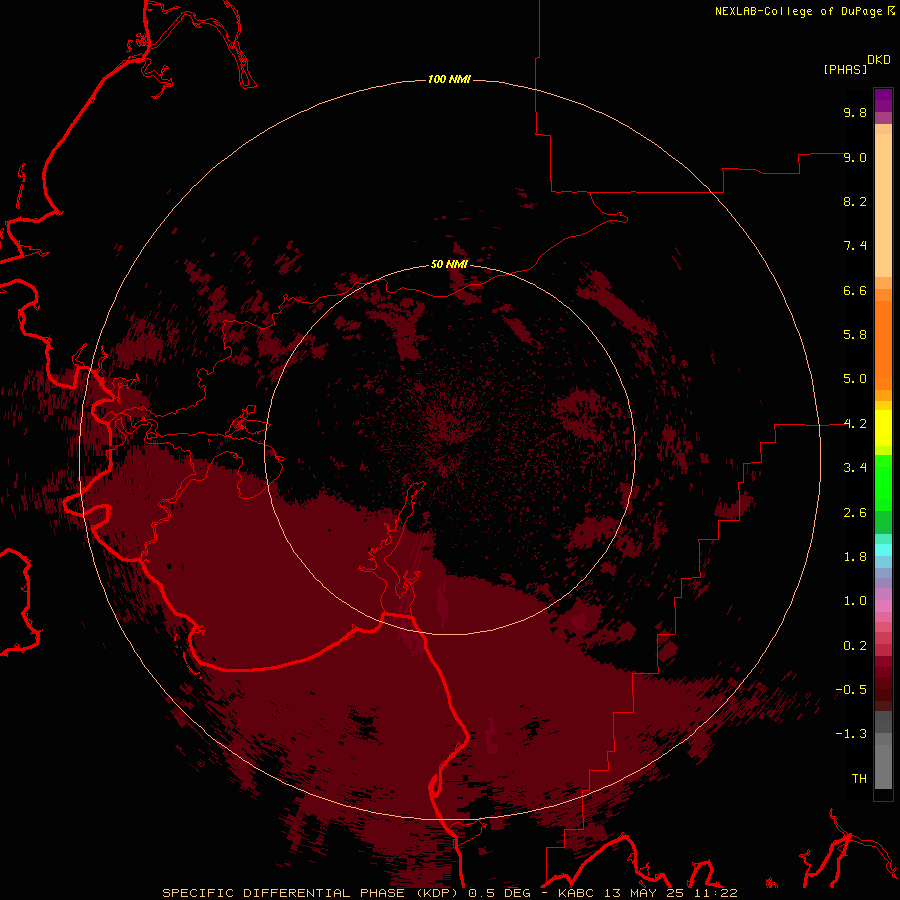Click the NEXLAB-College of DuPage watermark text
Viewport: 900px width, 900px height.
pyautogui.click(x=798, y=11)
